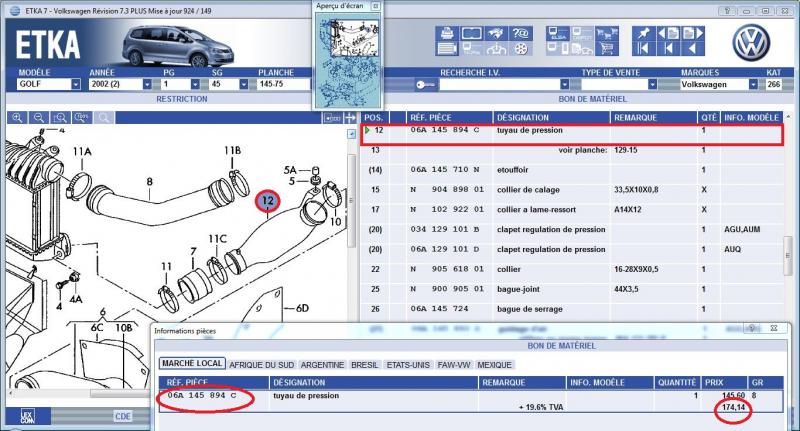
Task: Switch to the BRESIL tab
Action: click(365, 365)
